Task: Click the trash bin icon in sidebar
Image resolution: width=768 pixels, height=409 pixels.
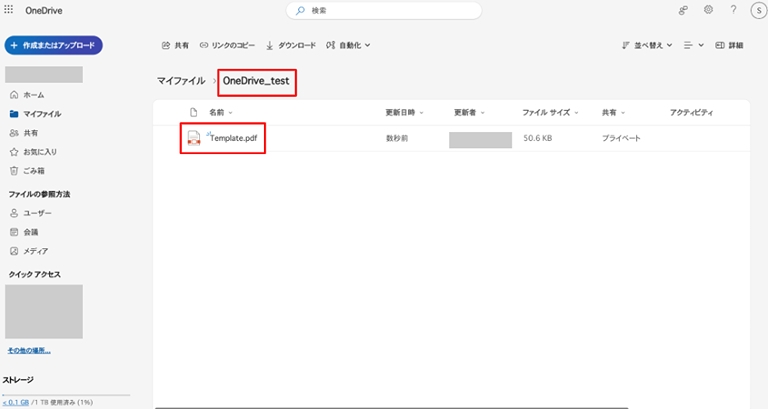Action: coord(14,171)
